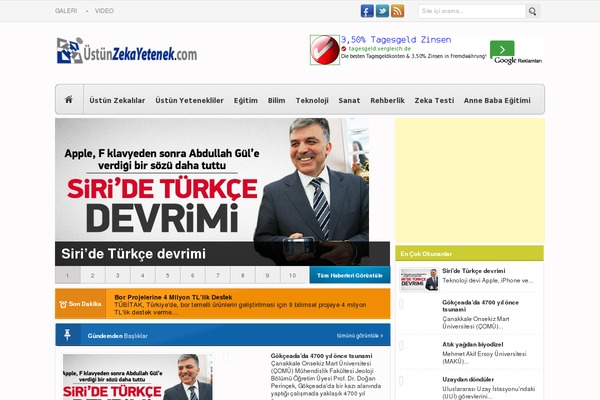Select slider page 6

tap(192, 275)
